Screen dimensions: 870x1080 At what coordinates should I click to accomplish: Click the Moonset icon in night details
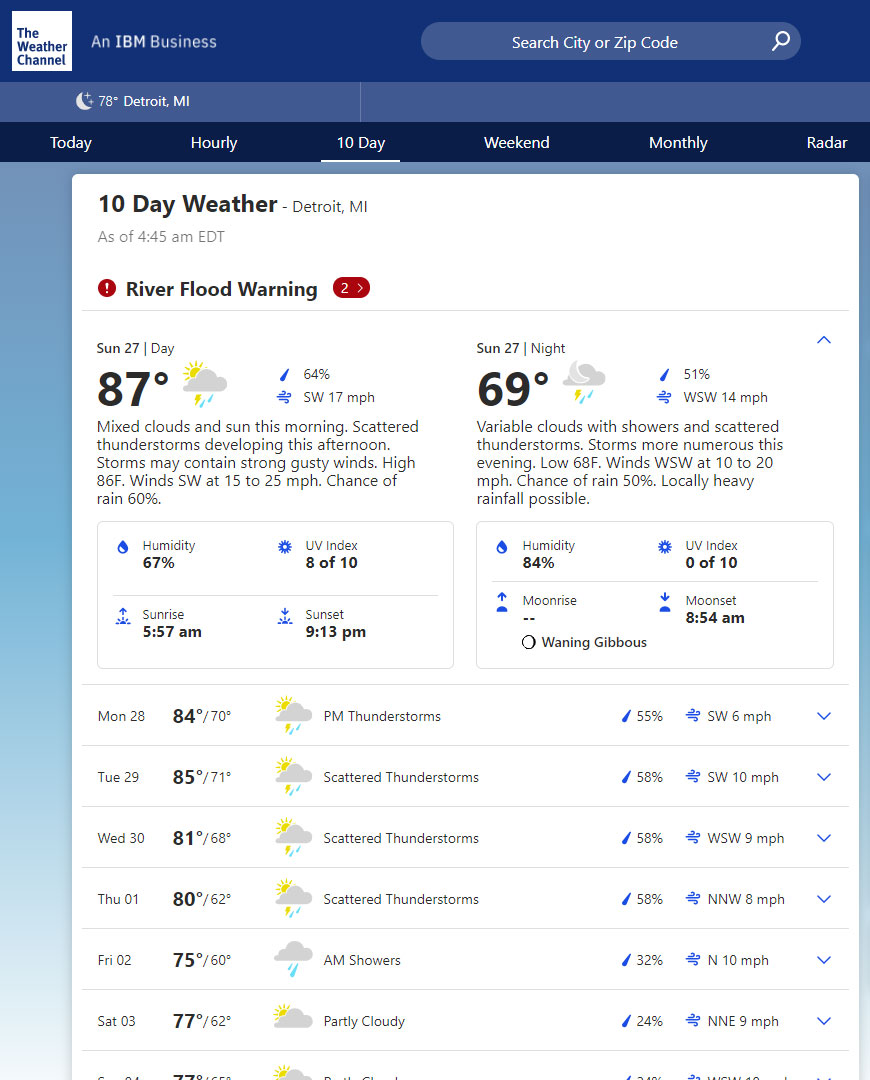(665, 602)
